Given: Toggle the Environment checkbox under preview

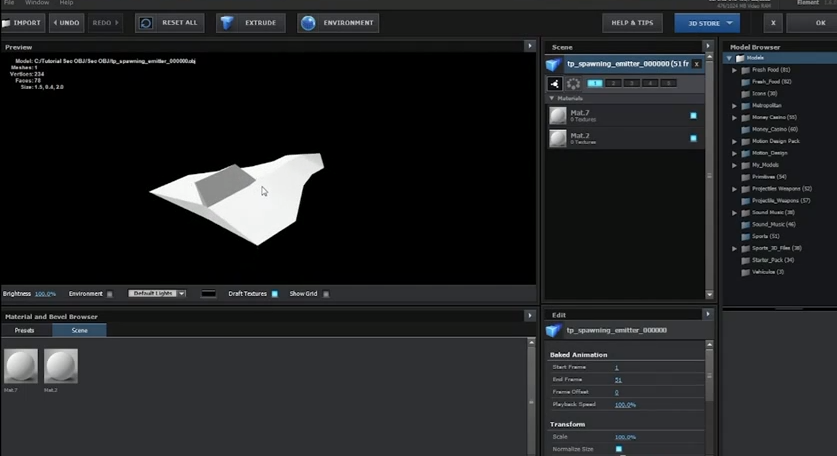Looking at the screenshot, I should [x=109, y=294].
